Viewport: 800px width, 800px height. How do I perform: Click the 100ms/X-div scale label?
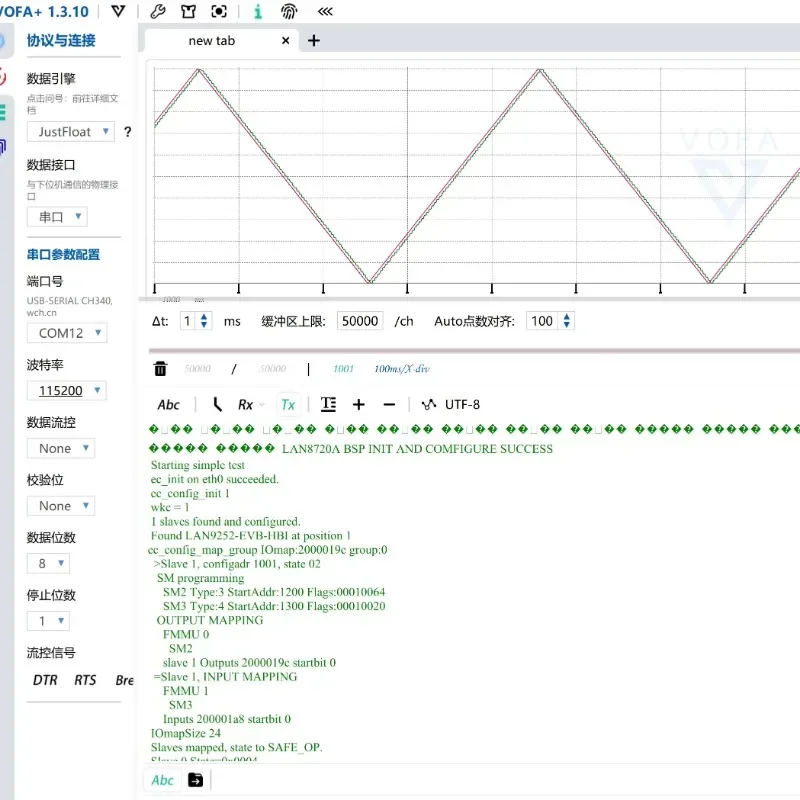pos(402,368)
